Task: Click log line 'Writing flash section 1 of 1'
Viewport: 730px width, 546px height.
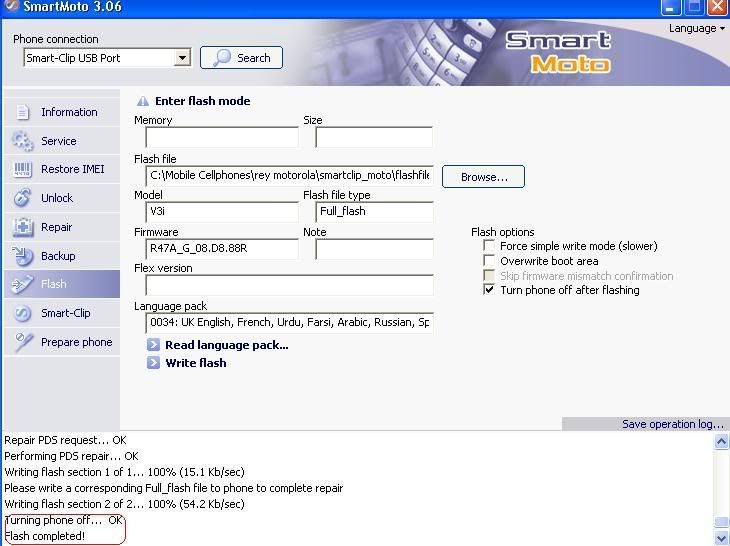Action: 124,472
